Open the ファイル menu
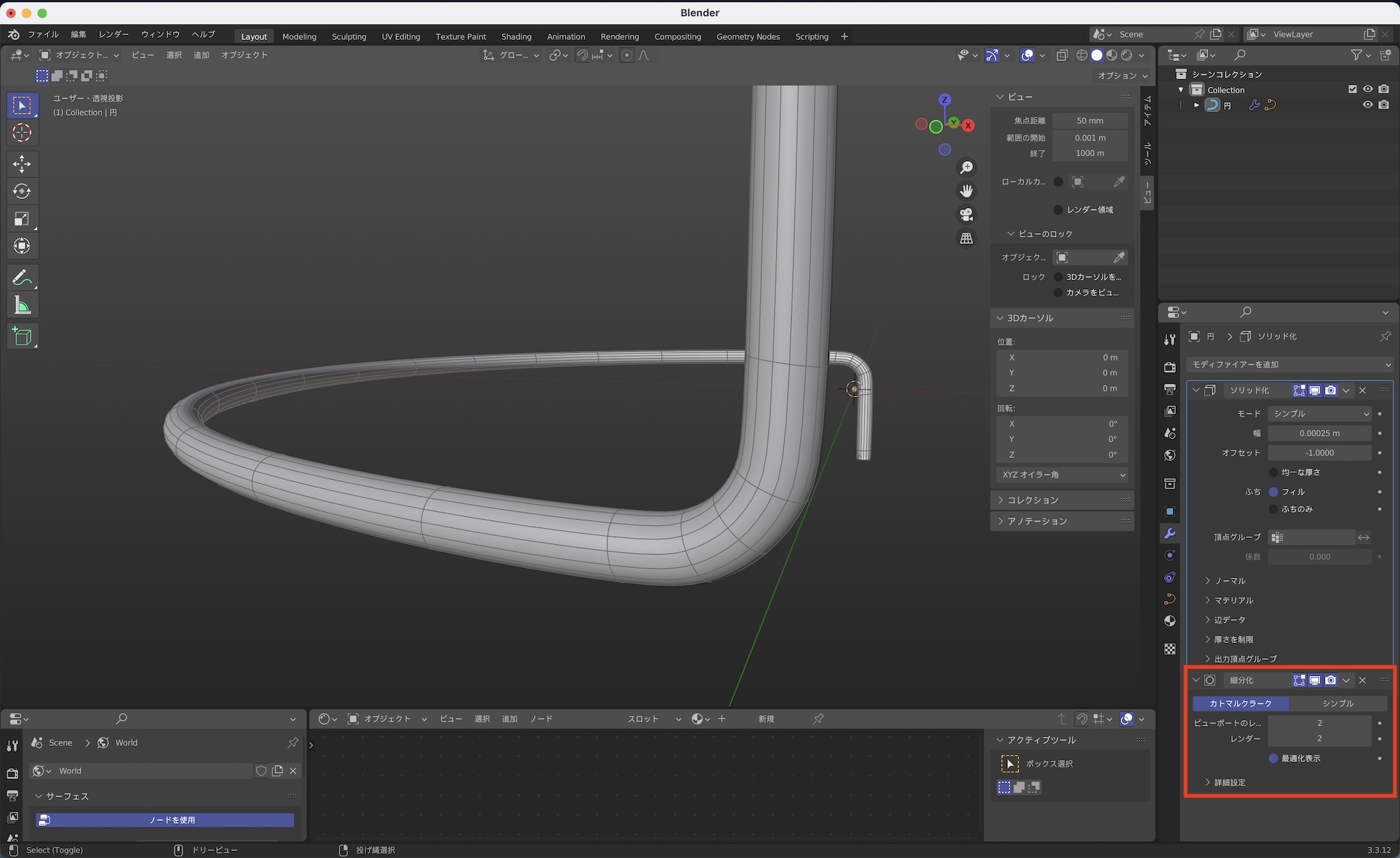1400x858 pixels. click(43, 34)
